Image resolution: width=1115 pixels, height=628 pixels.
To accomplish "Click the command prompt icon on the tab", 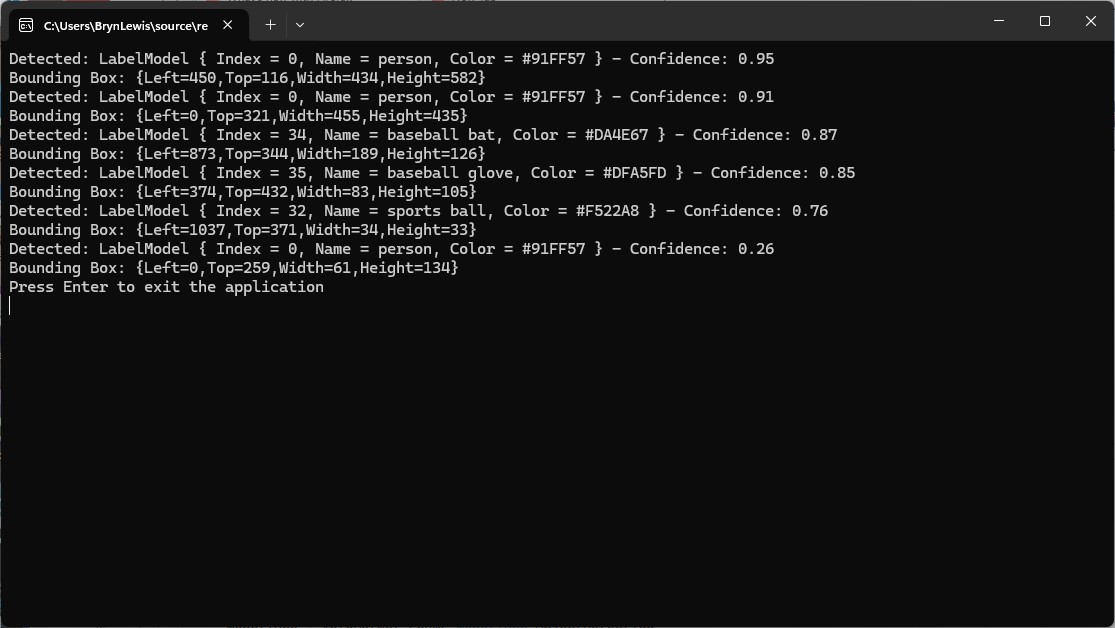I will [x=26, y=25].
